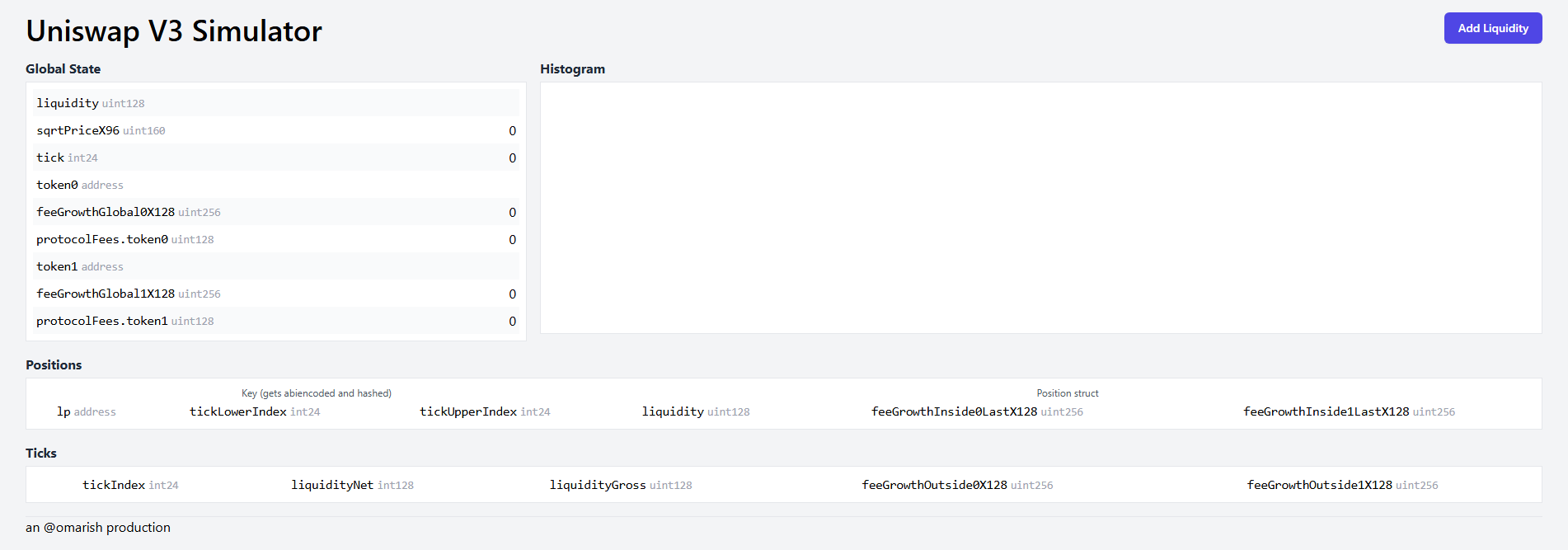
Task: Click the lp address column header
Action: (87, 411)
